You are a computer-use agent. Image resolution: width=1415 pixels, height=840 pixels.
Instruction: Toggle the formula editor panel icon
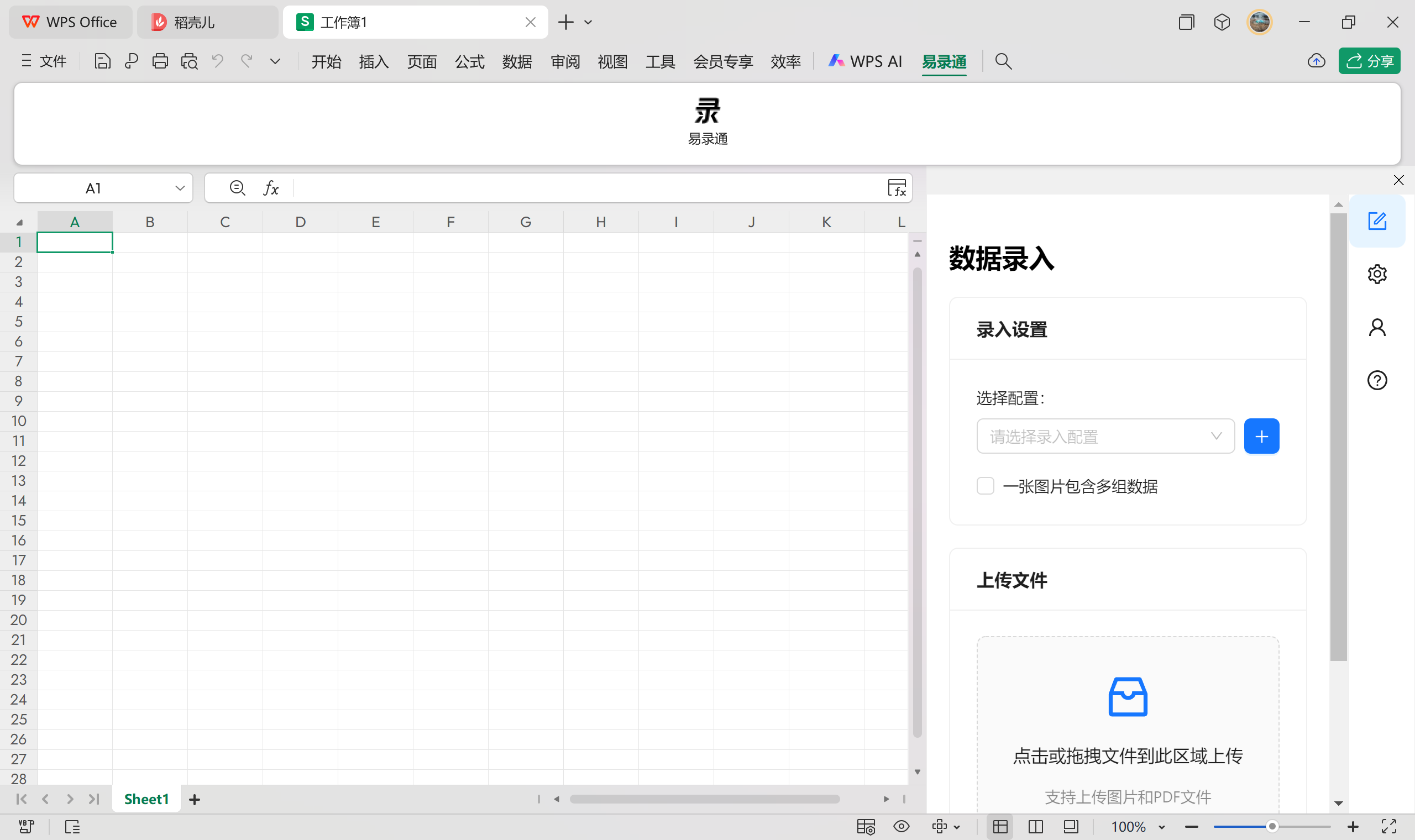point(897,188)
